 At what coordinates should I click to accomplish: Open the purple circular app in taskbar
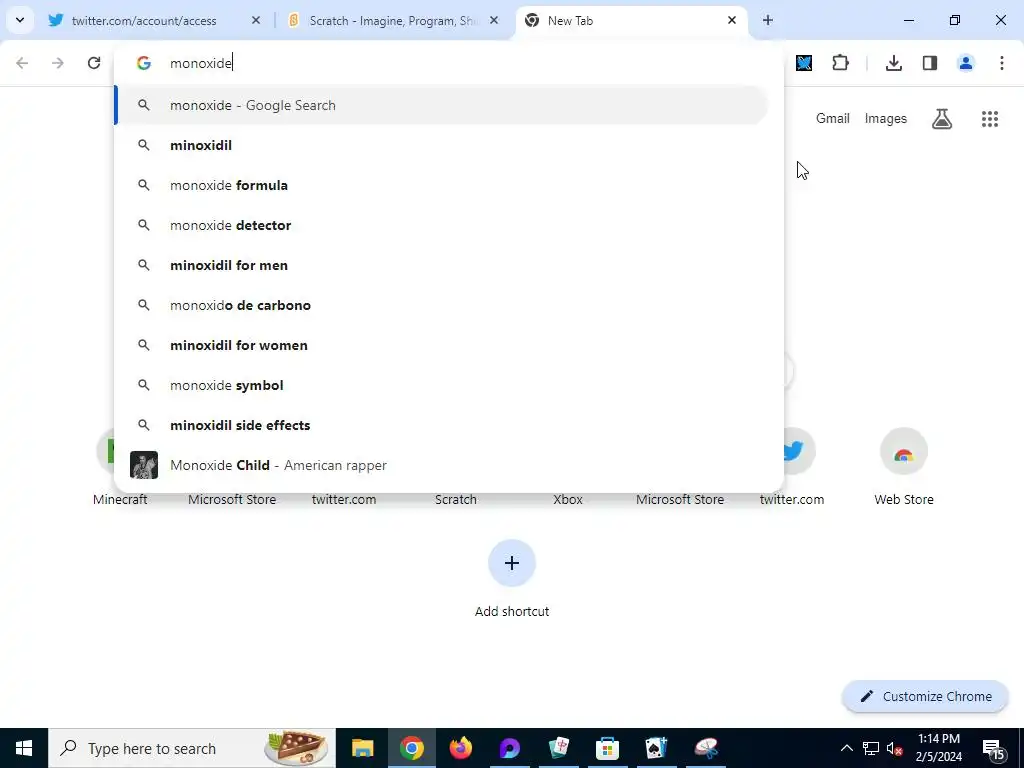point(509,748)
